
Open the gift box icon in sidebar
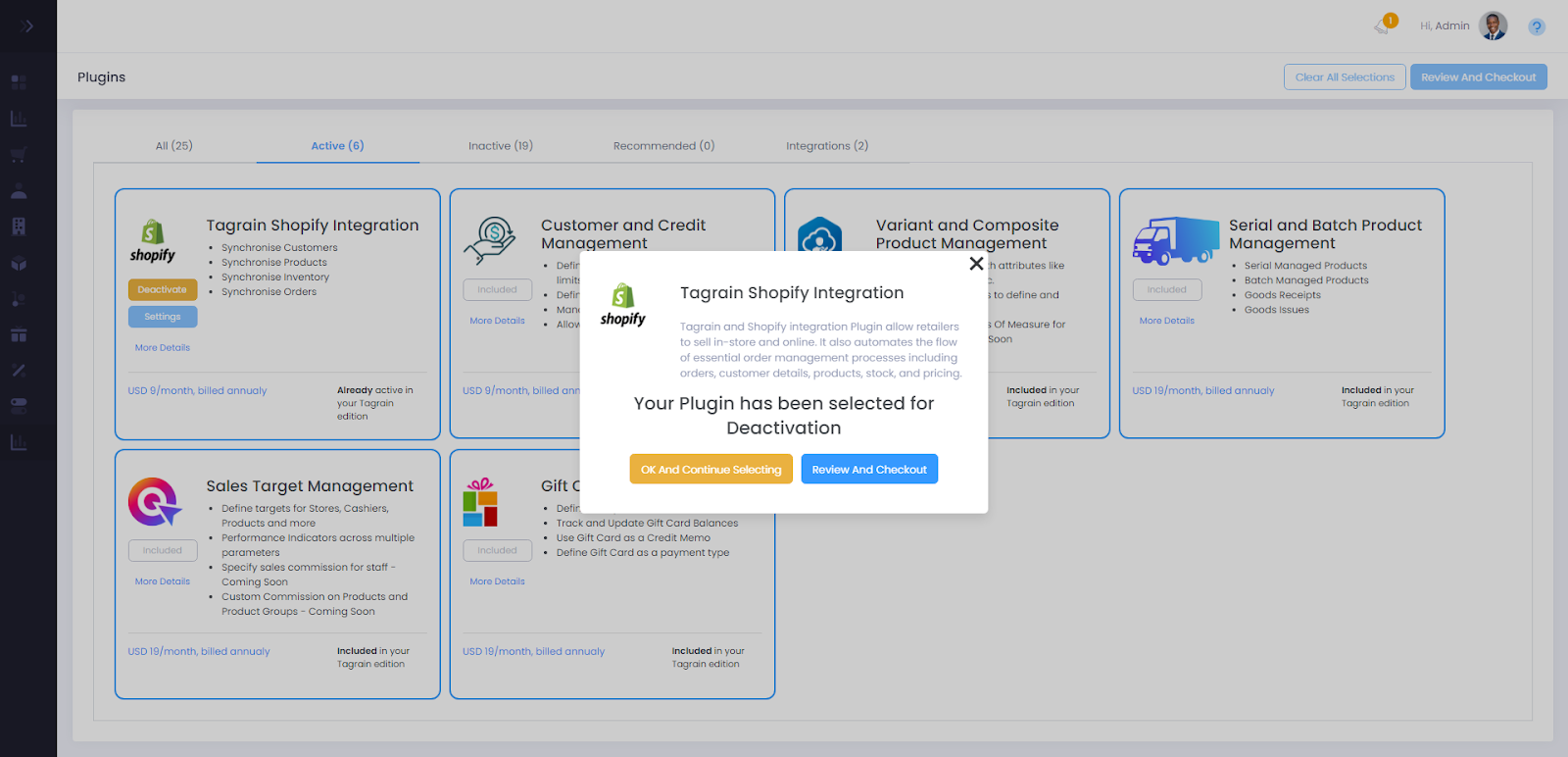19,334
